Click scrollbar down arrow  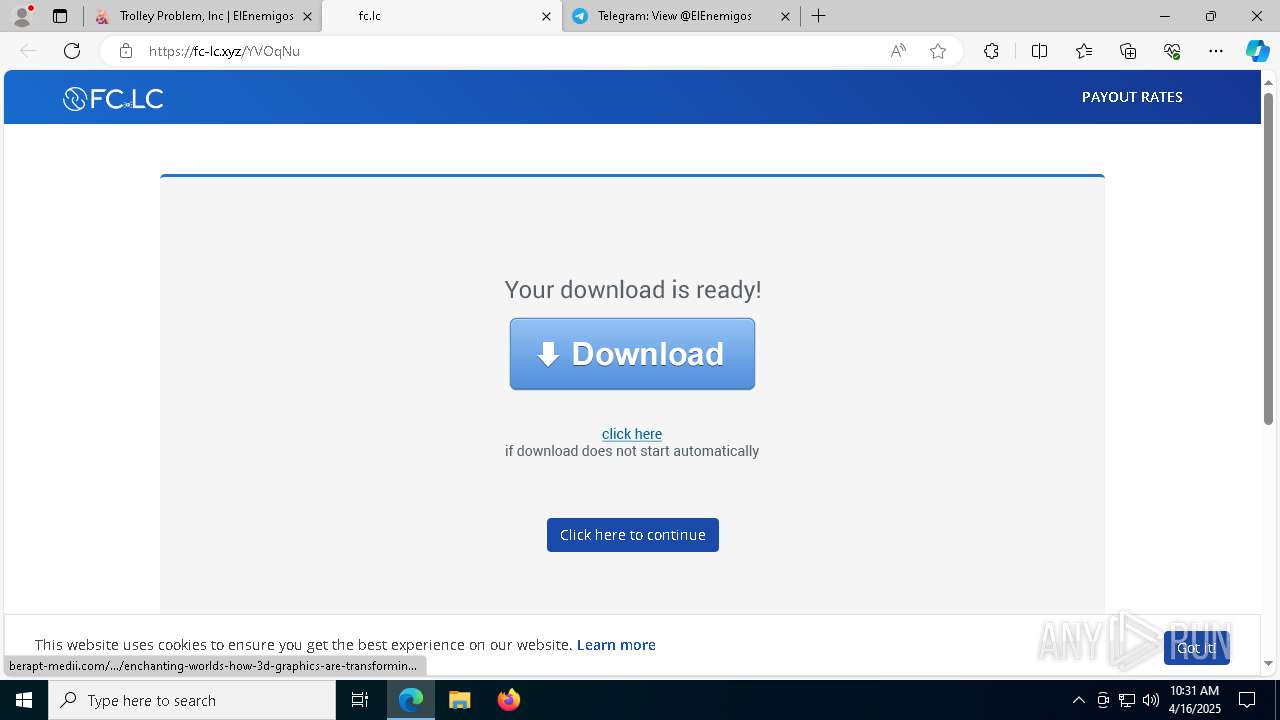[x=1268, y=663]
